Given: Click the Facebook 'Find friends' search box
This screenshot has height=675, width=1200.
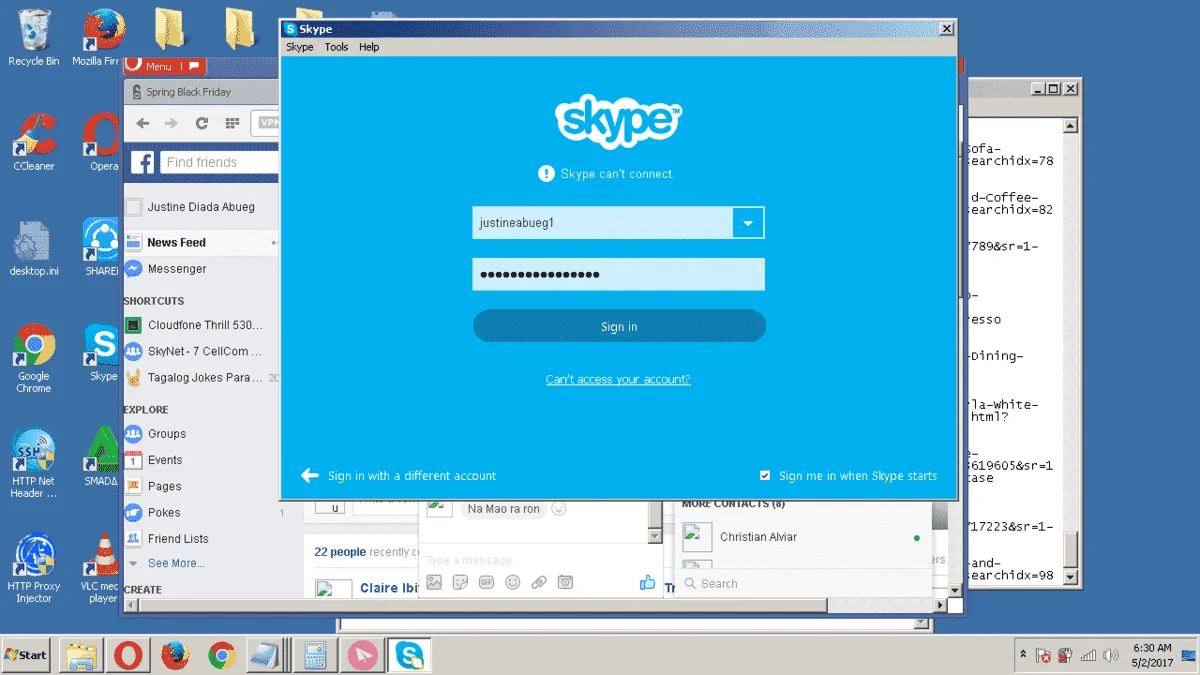Looking at the screenshot, I should tap(219, 162).
